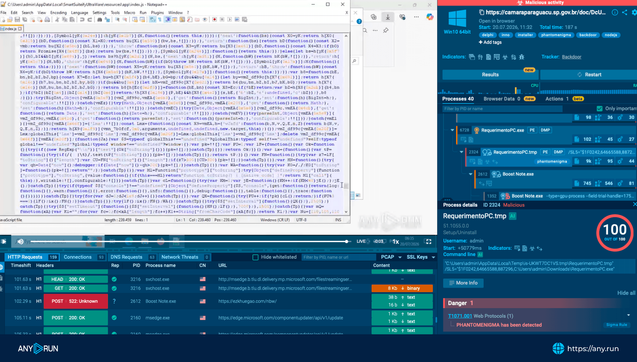Toggle LIVE mode on the player
This screenshot has width=637, height=362.
[x=361, y=241]
